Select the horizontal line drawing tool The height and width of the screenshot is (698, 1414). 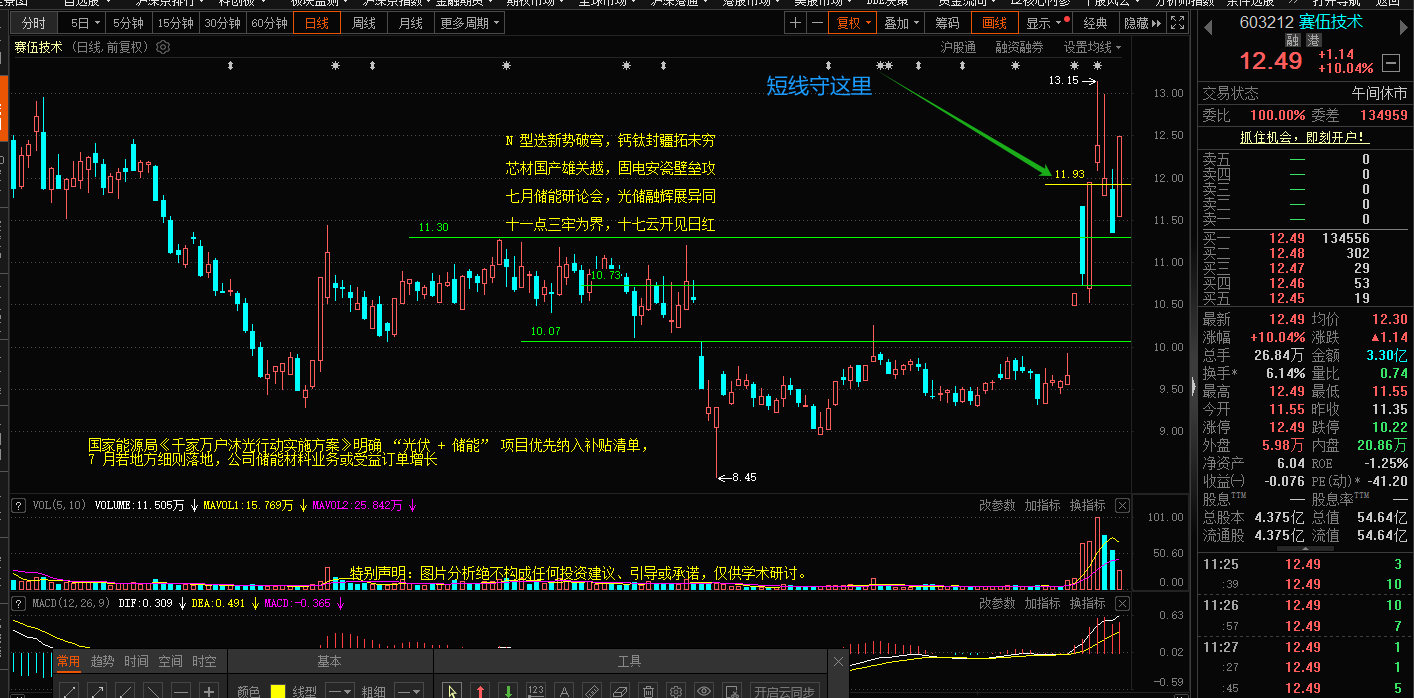tap(181, 691)
